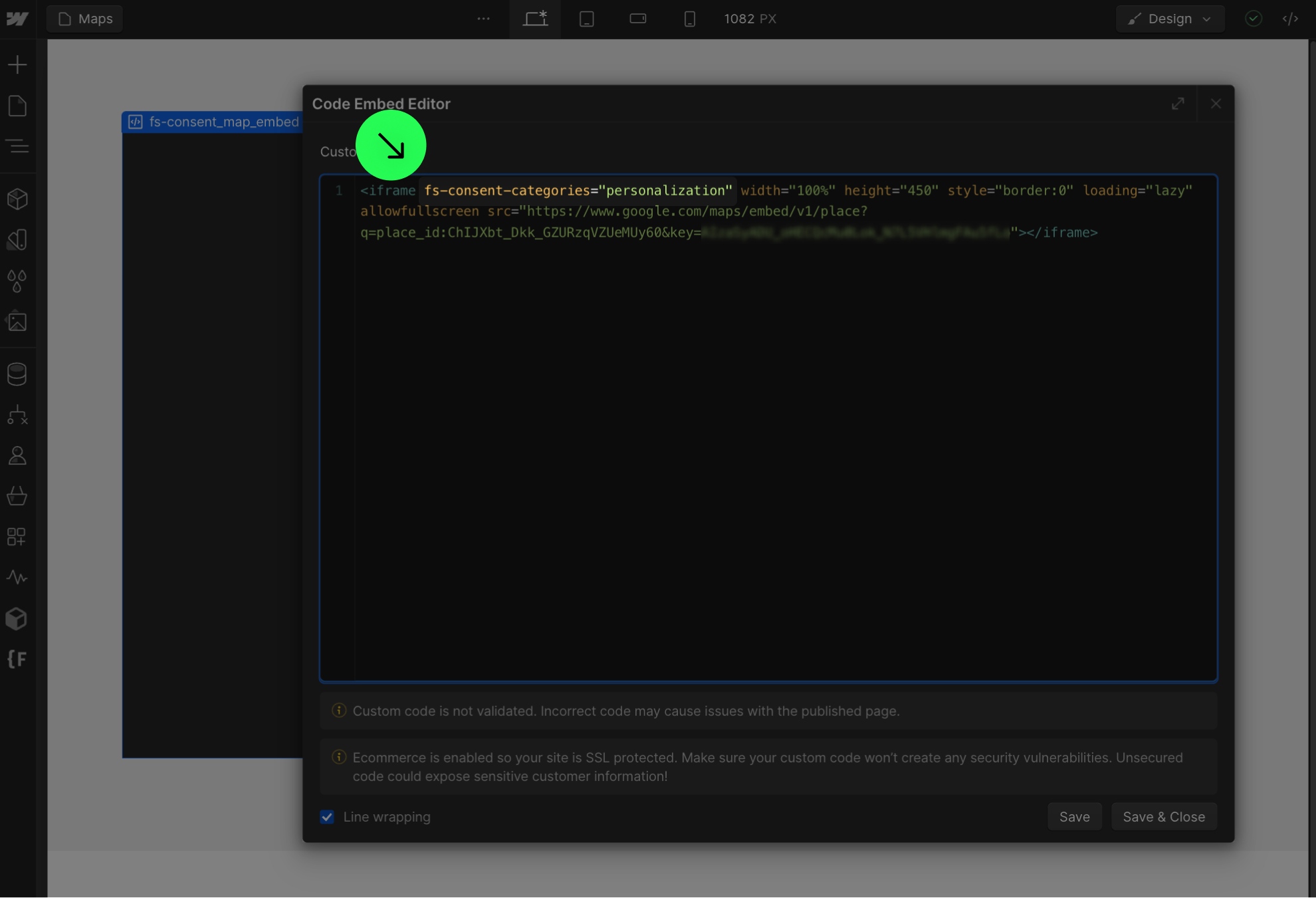1316x898 pixels.
Task: Open the Components cube panel
Action: (x=17, y=199)
